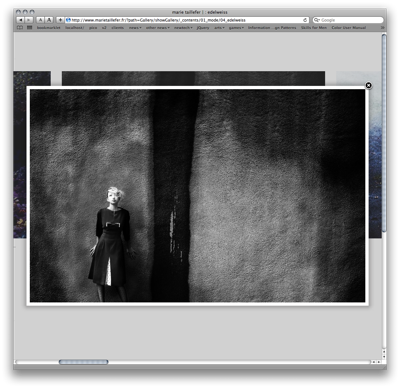Expand the other news bookmarks folder
Screen dimensions: 400x388
(x=157, y=28)
